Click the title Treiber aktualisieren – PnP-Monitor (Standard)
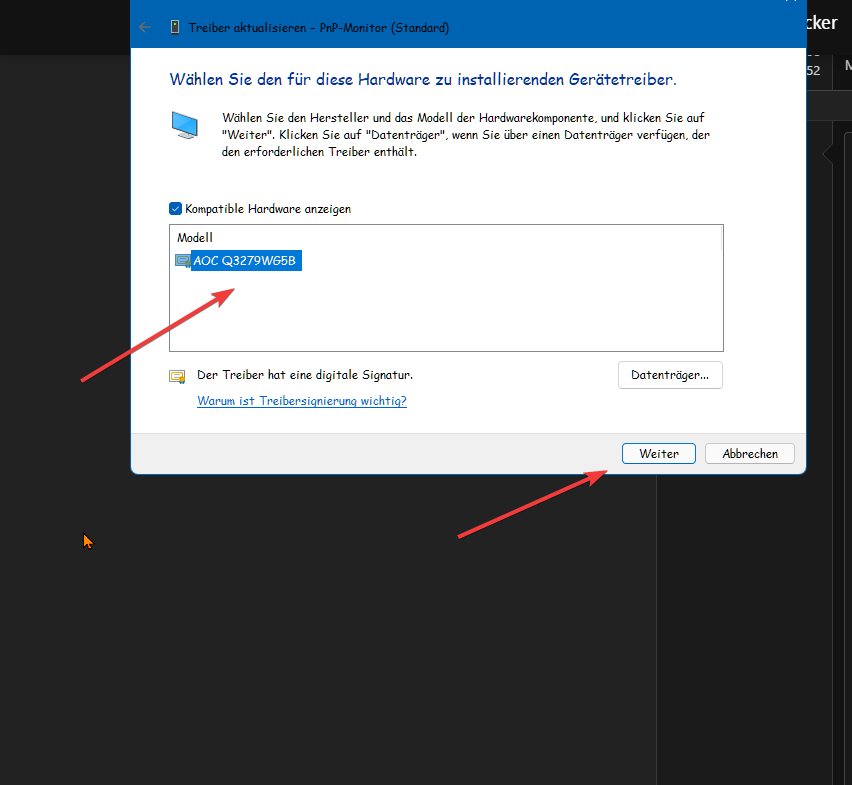852x785 pixels. click(x=318, y=28)
